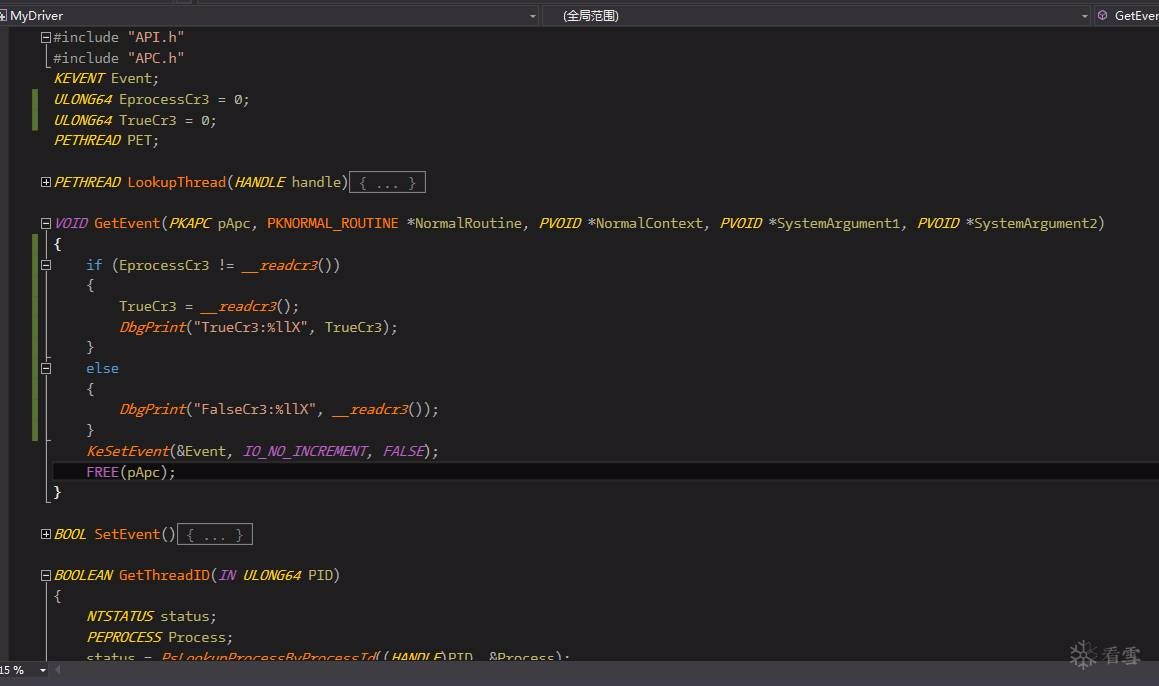Collapse the if block outline marker

coord(46,265)
